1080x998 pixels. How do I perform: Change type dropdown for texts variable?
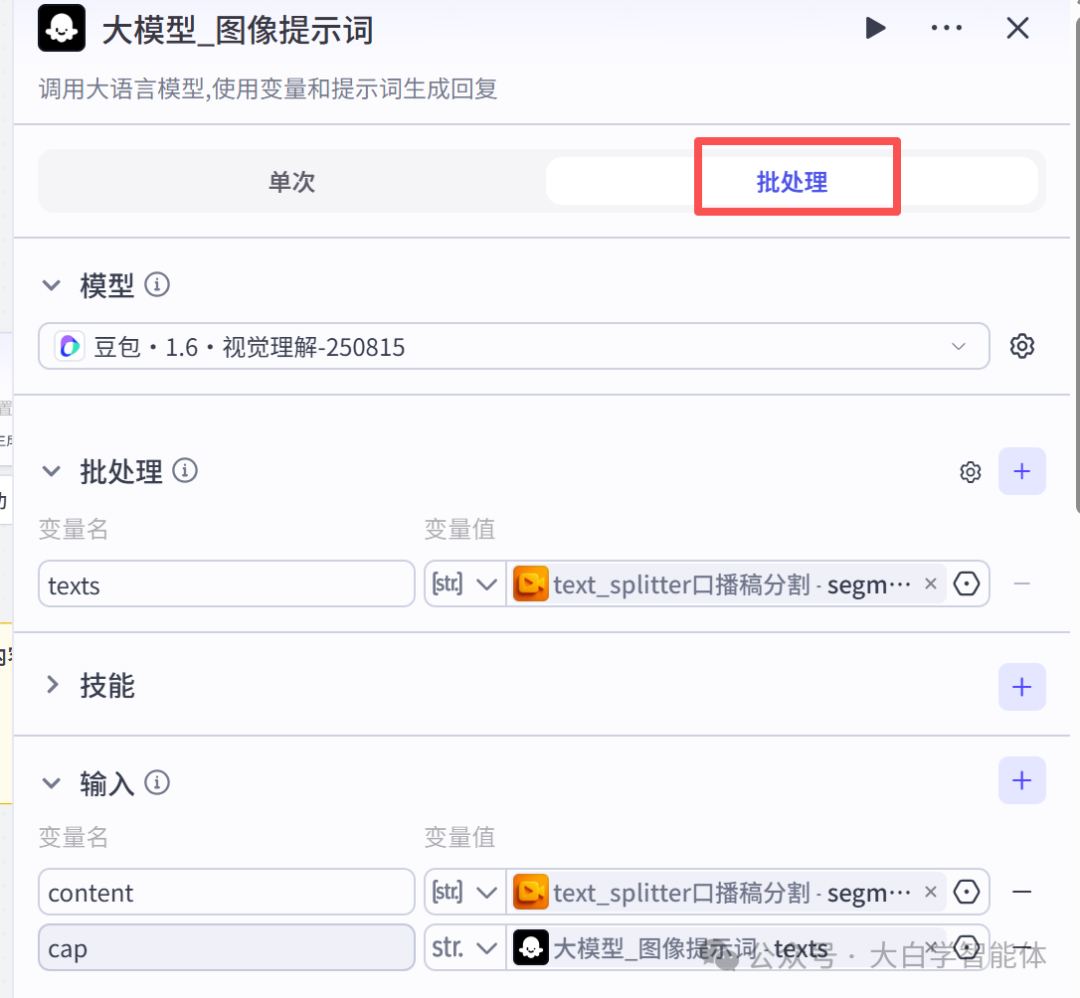[465, 584]
